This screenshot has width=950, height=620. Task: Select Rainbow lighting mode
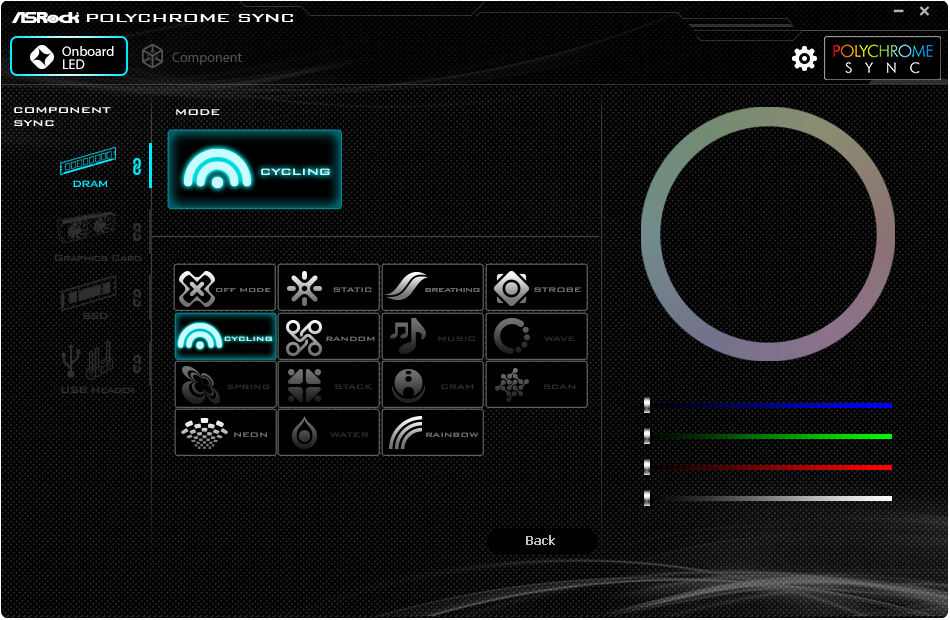pos(433,433)
